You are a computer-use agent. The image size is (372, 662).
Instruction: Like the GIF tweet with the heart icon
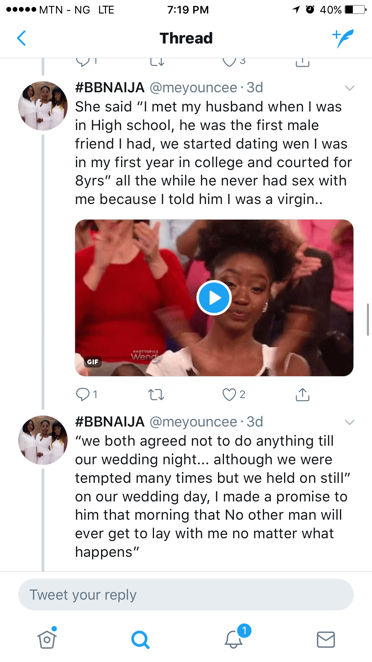234,394
